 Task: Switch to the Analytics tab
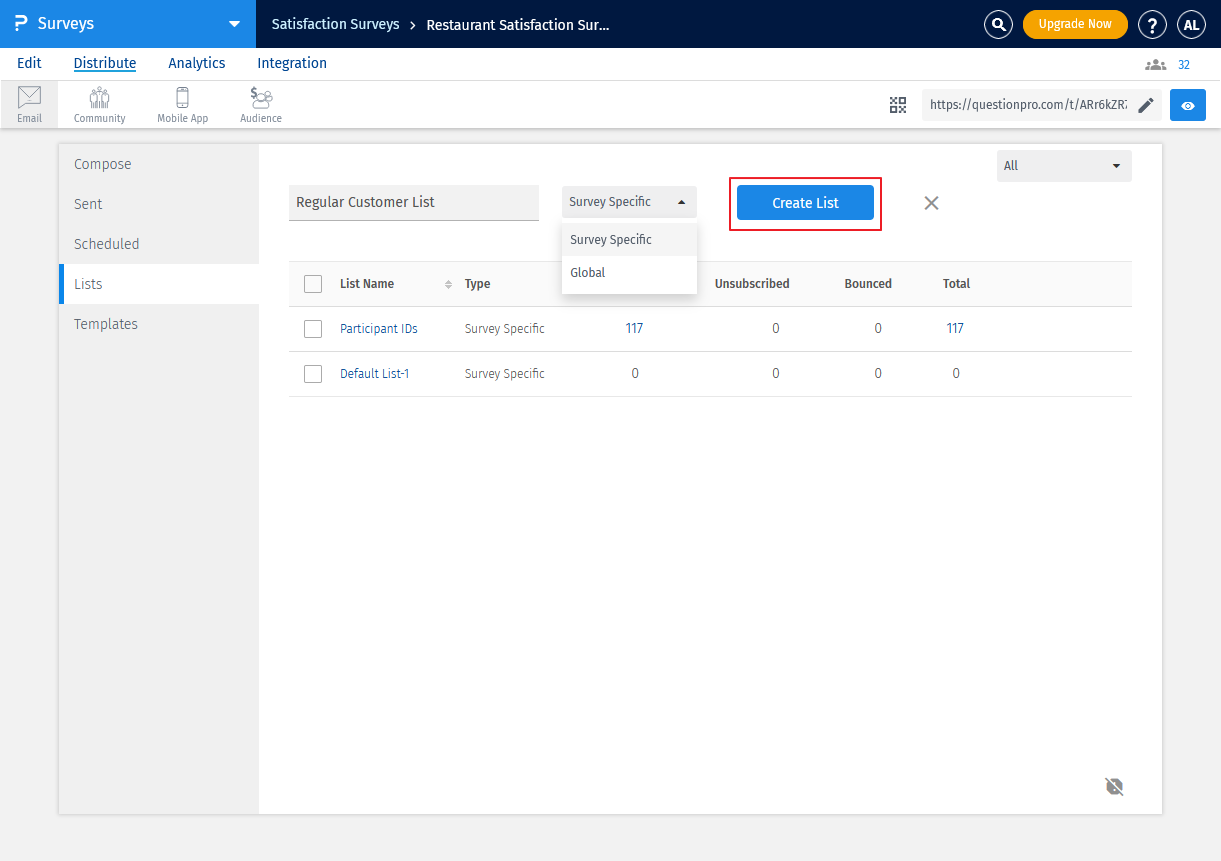click(x=196, y=63)
